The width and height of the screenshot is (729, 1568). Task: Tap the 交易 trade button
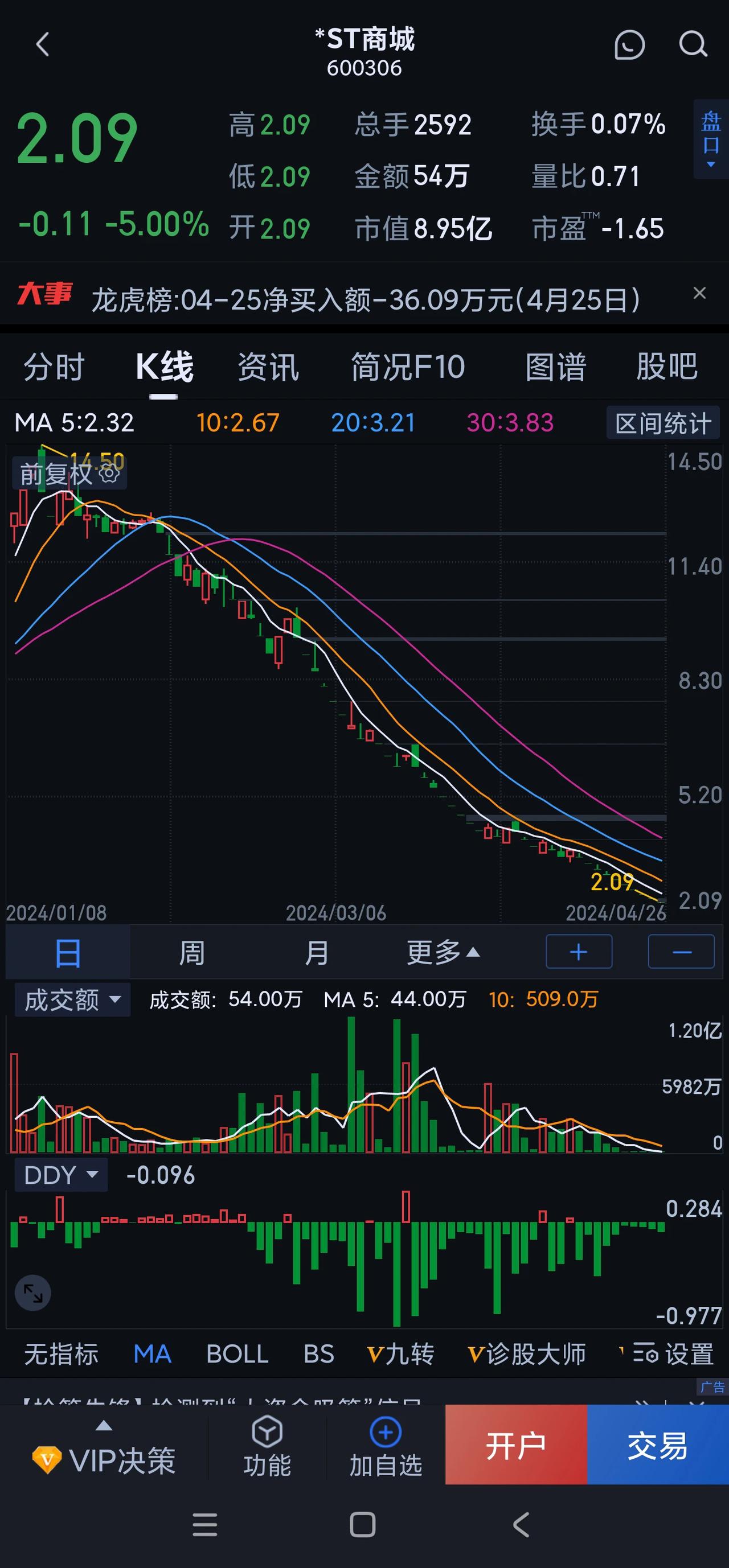(658, 1444)
